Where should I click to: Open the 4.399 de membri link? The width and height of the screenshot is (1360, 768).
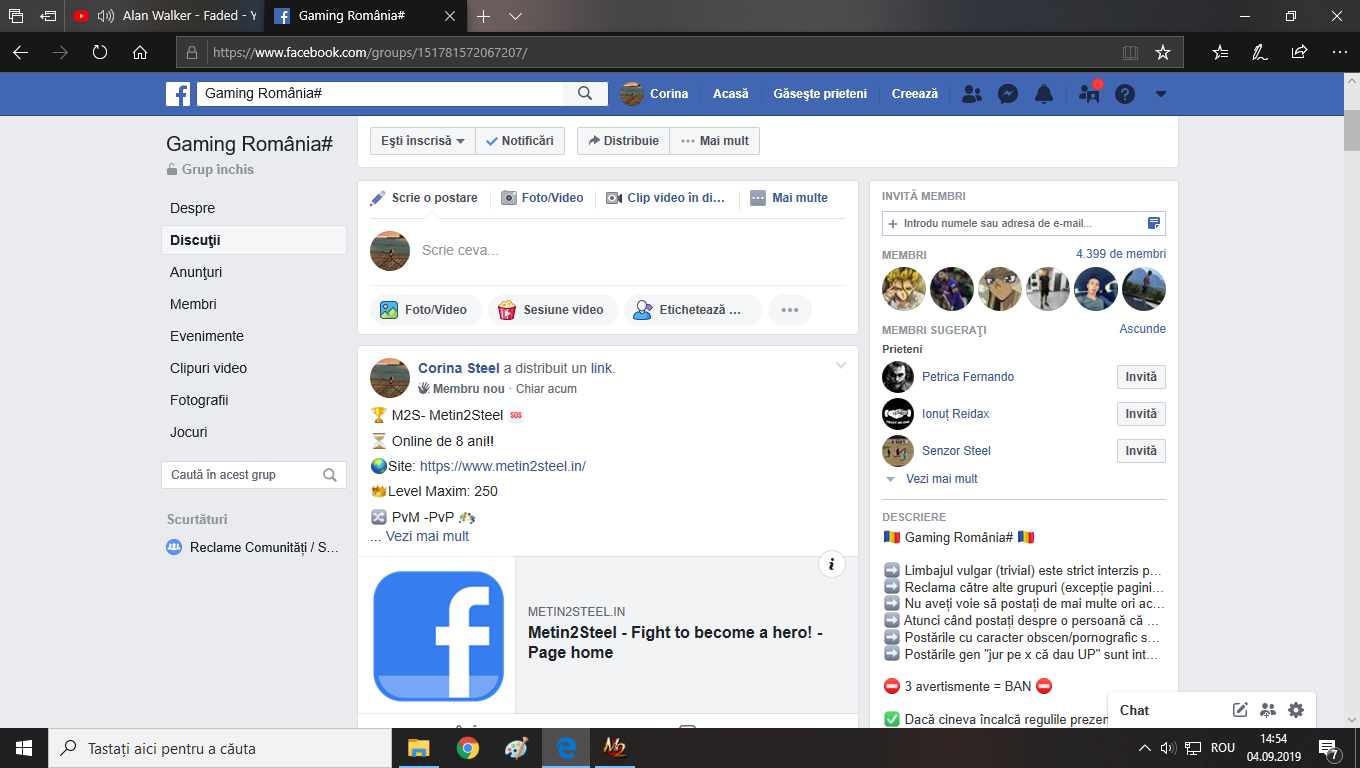coord(1121,254)
